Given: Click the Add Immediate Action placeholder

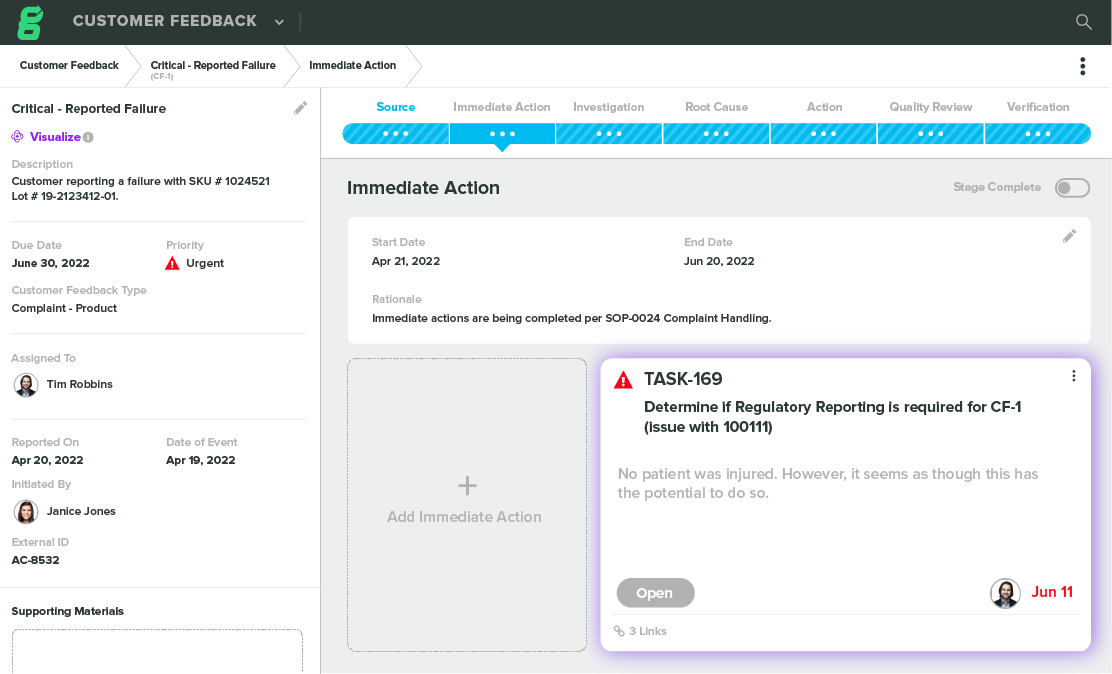Looking at the screenshot, I should coord(466,504).
